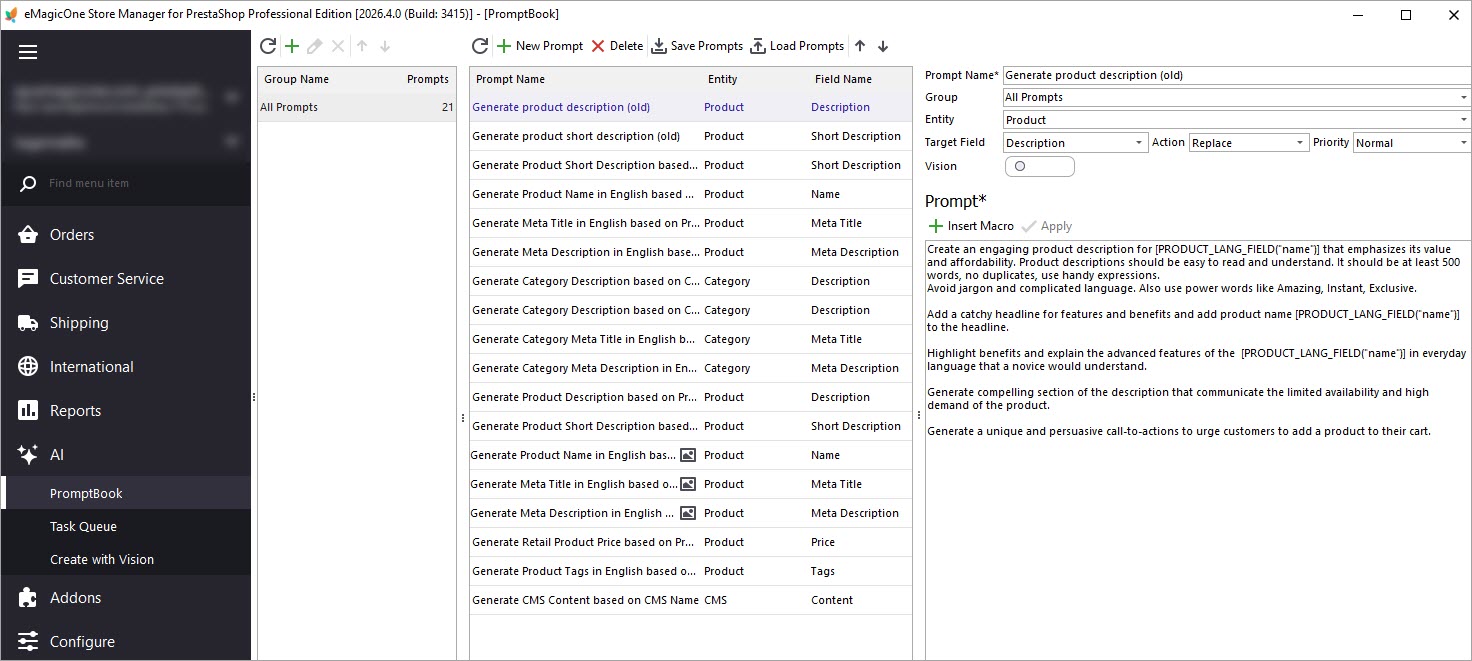Open Create with Vision page

tap(126, 559)
